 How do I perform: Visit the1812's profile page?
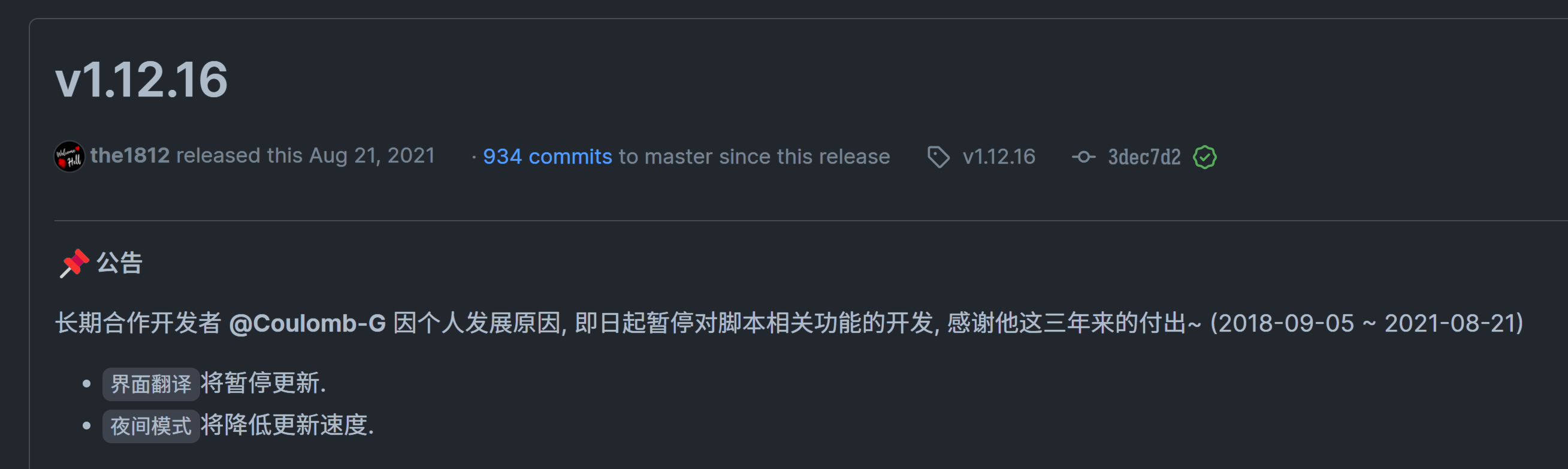coord(129,156)
